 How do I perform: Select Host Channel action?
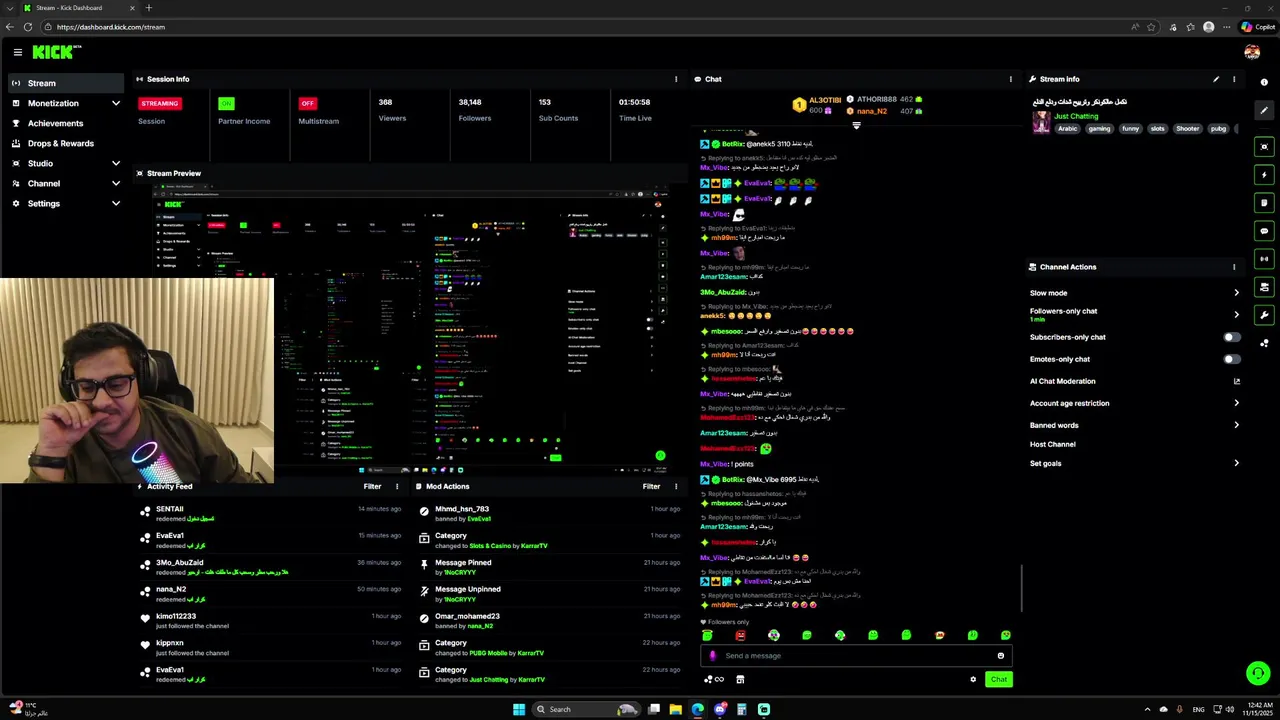click(x=1053, y=444)
